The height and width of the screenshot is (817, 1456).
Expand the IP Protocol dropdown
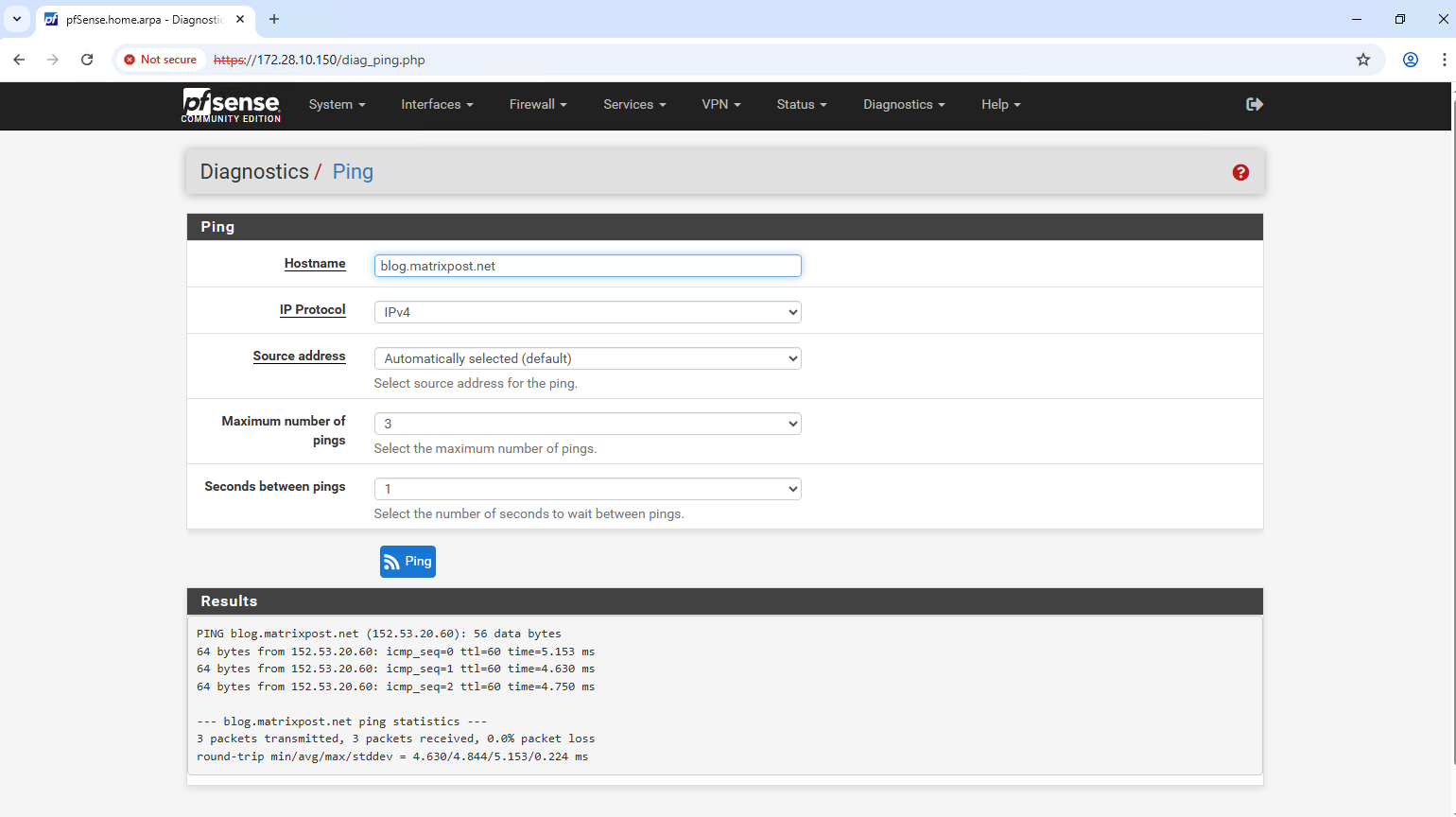pyautogui.click(x=587, y=312)
